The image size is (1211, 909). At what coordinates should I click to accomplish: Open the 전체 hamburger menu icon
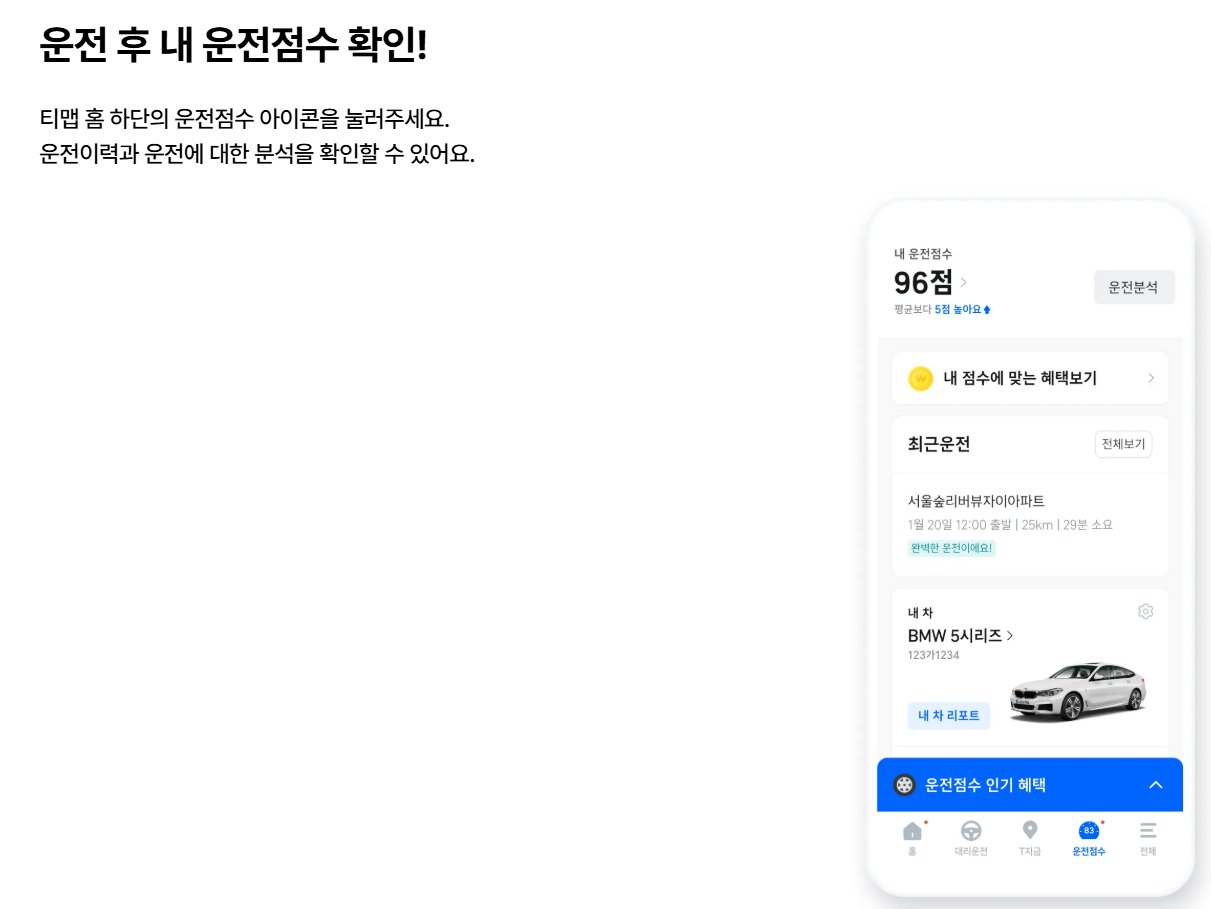[x=1146, y=830]
